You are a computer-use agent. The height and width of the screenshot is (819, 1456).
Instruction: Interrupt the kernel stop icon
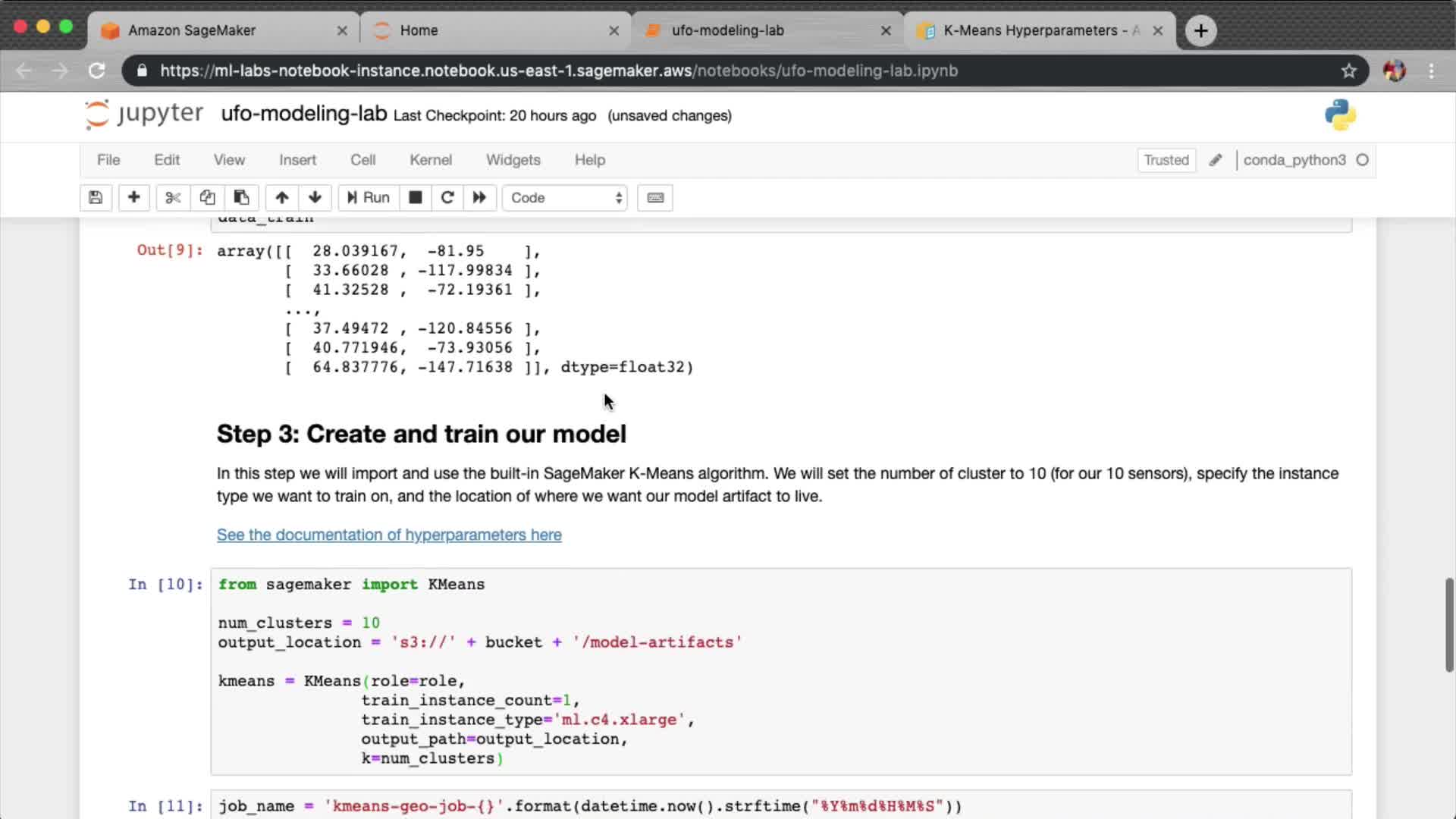tap(415, 198)
